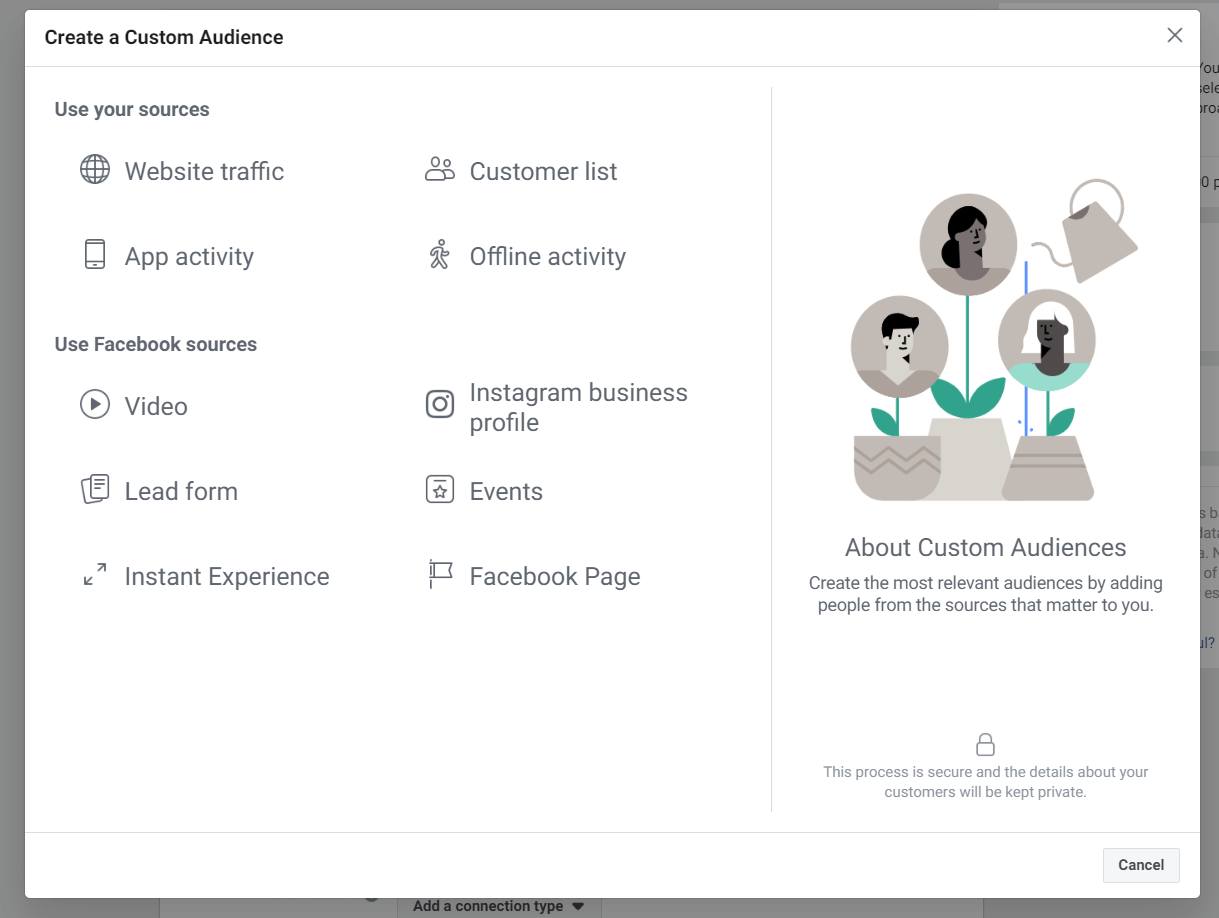Screen dimensions: 1219x918
Task: Click the Lead form document icon
Action: [95, 489]
